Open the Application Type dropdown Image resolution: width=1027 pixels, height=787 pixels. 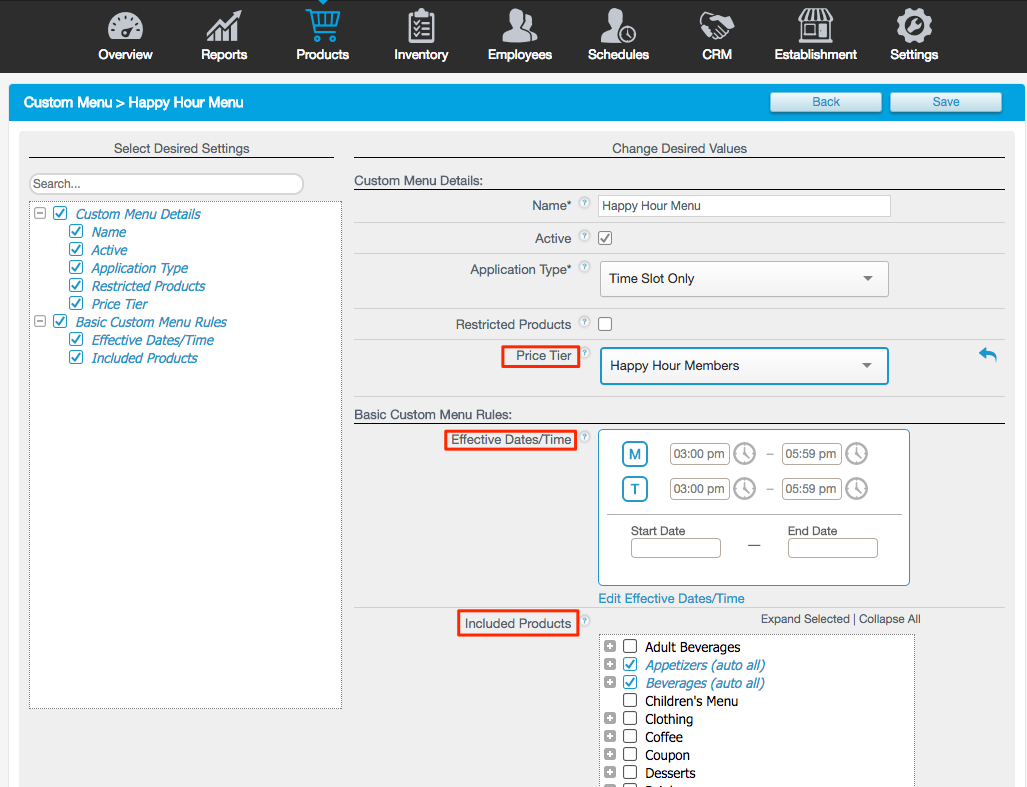[743, 279]
